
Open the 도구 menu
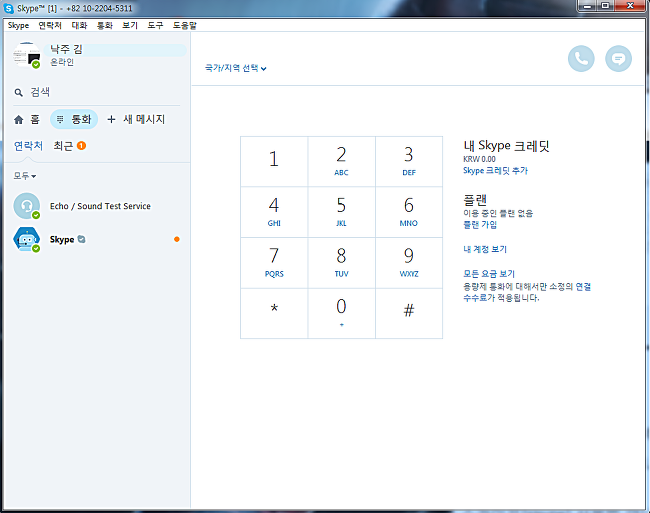click(155, 25)
